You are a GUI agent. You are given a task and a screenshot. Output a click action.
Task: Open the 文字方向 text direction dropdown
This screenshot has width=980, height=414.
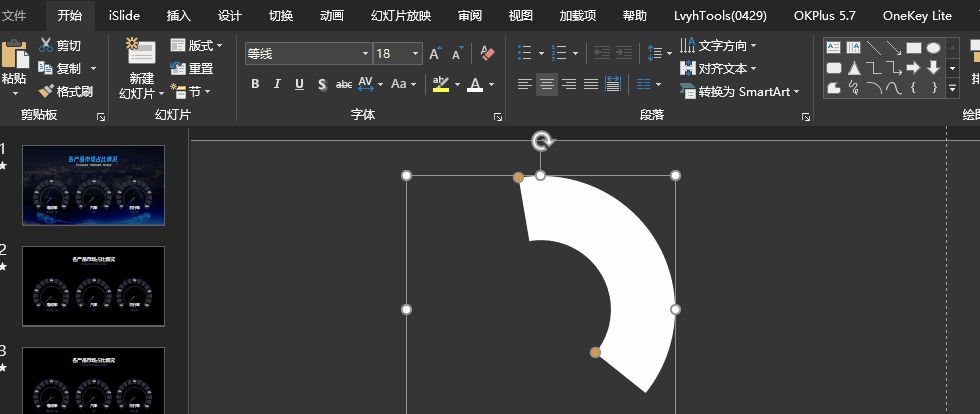coord(718,45)
